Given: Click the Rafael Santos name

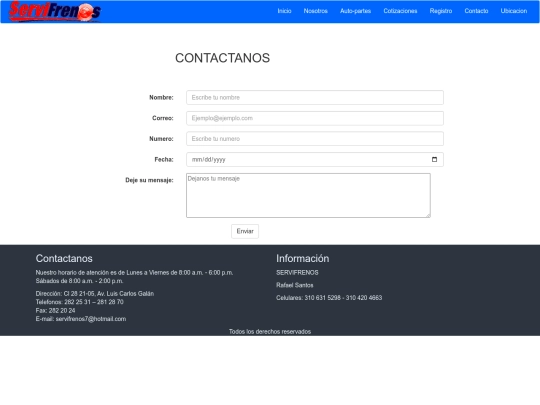Looking at the screenshot, I should click(x=295, y=285).
